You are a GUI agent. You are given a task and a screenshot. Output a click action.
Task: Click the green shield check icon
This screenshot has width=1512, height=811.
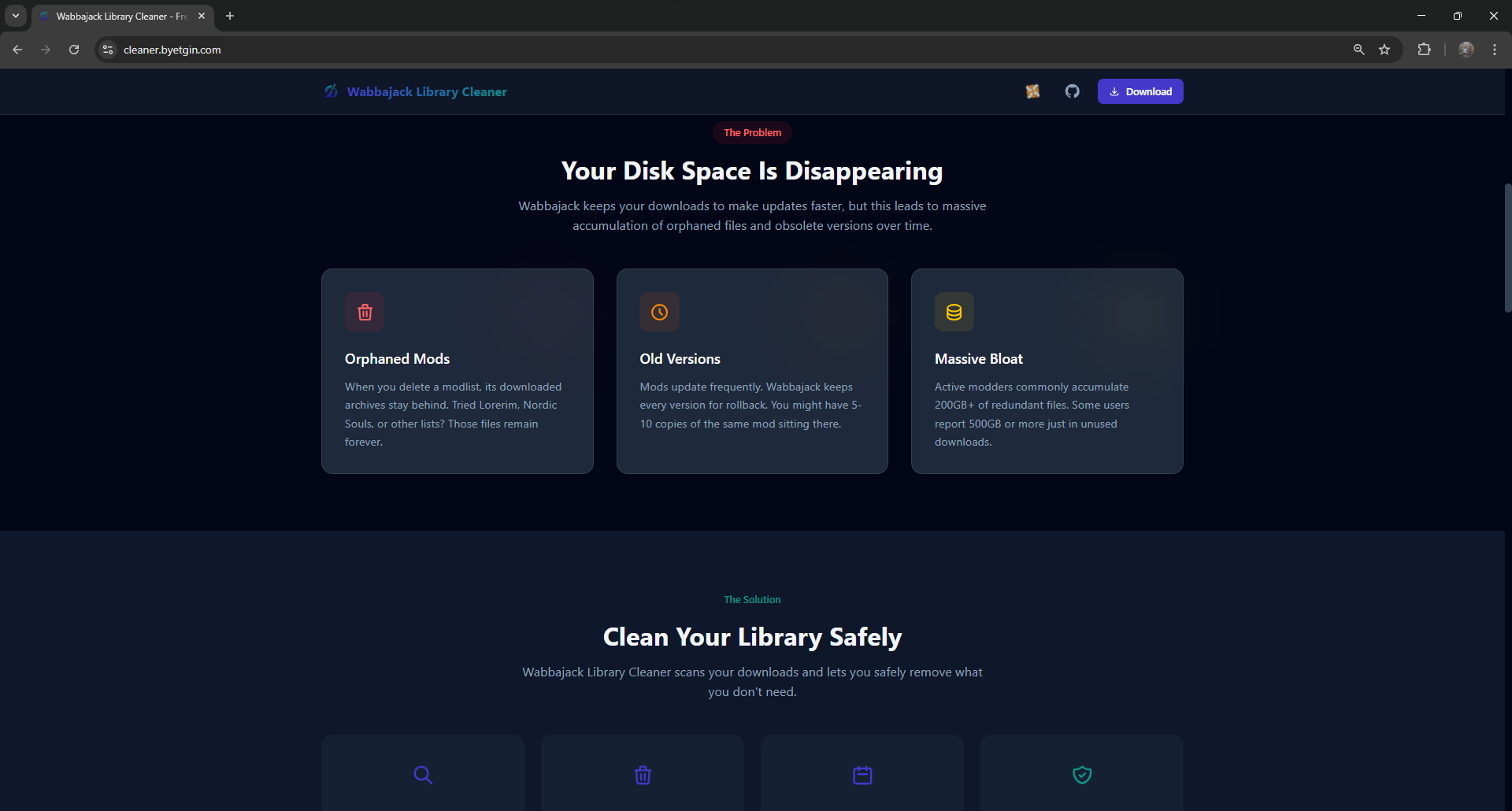click(x=1082, y=775)
